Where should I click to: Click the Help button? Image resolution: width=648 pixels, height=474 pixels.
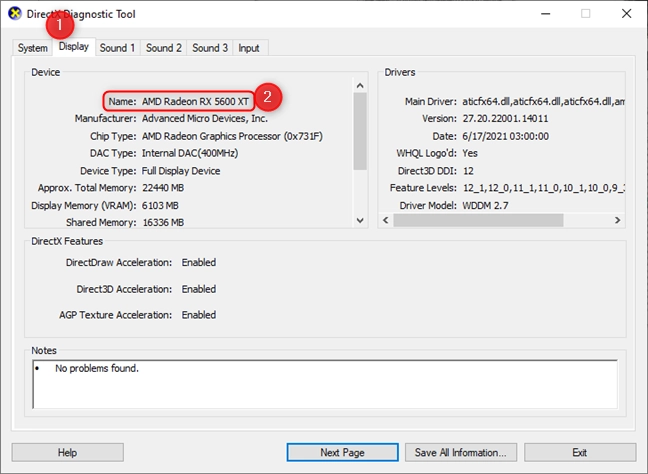click(67, 453)
